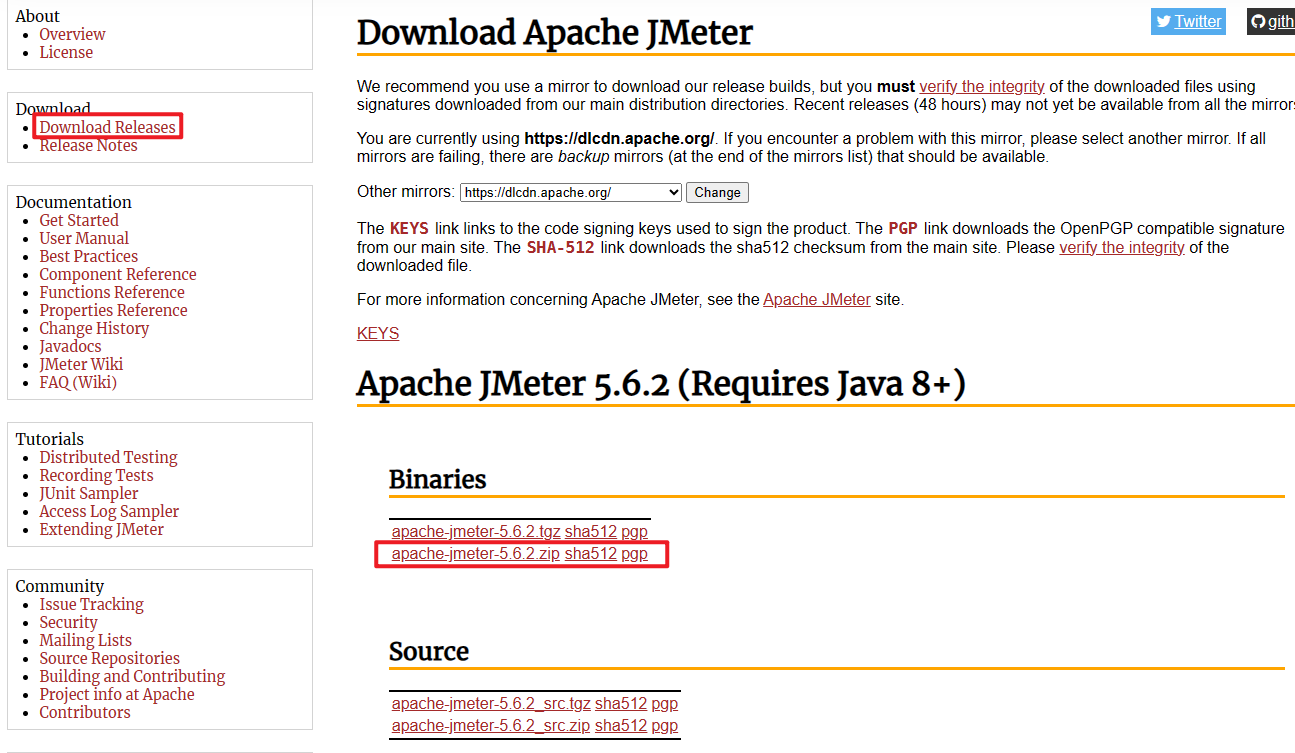Click pgp link for src.tgz
The width and height of the screenshot is (1295, 753).
(x=665, y=703)
